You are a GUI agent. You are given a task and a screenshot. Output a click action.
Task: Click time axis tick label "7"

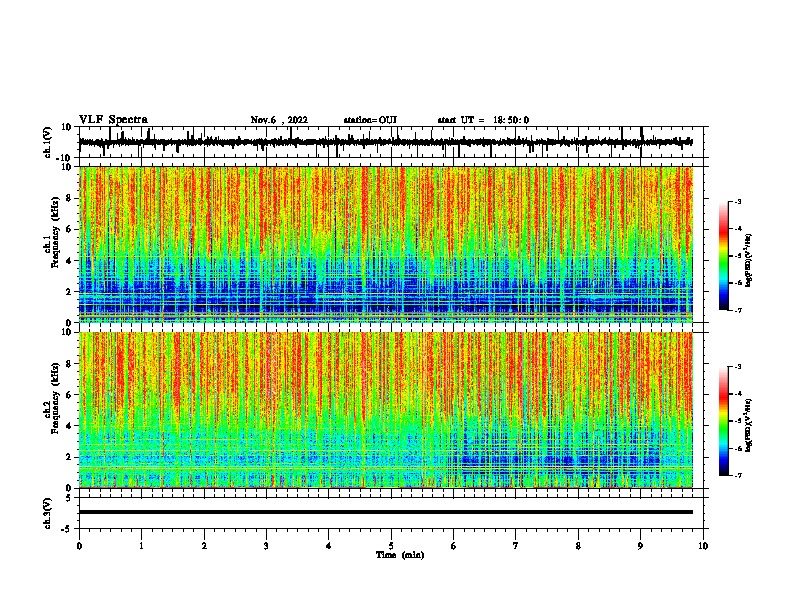click(516, 546)
